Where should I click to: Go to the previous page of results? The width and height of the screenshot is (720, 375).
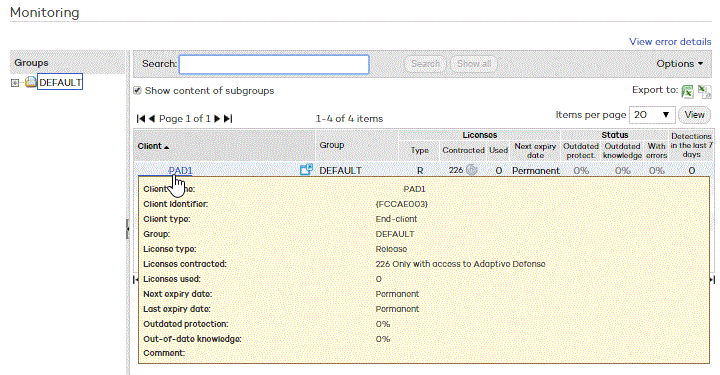click(x=152, y=118)
